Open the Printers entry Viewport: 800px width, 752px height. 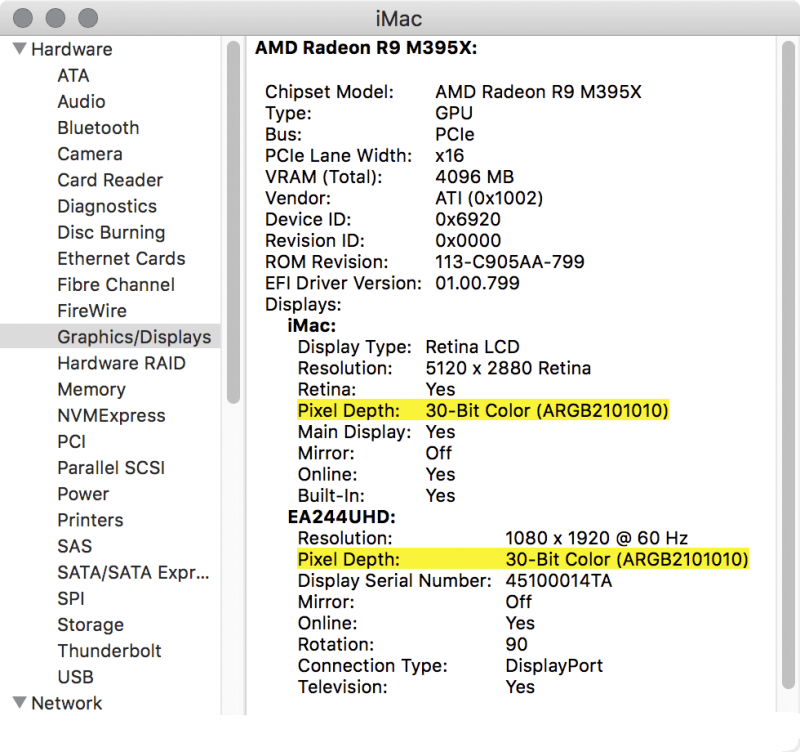coord(90,520)
